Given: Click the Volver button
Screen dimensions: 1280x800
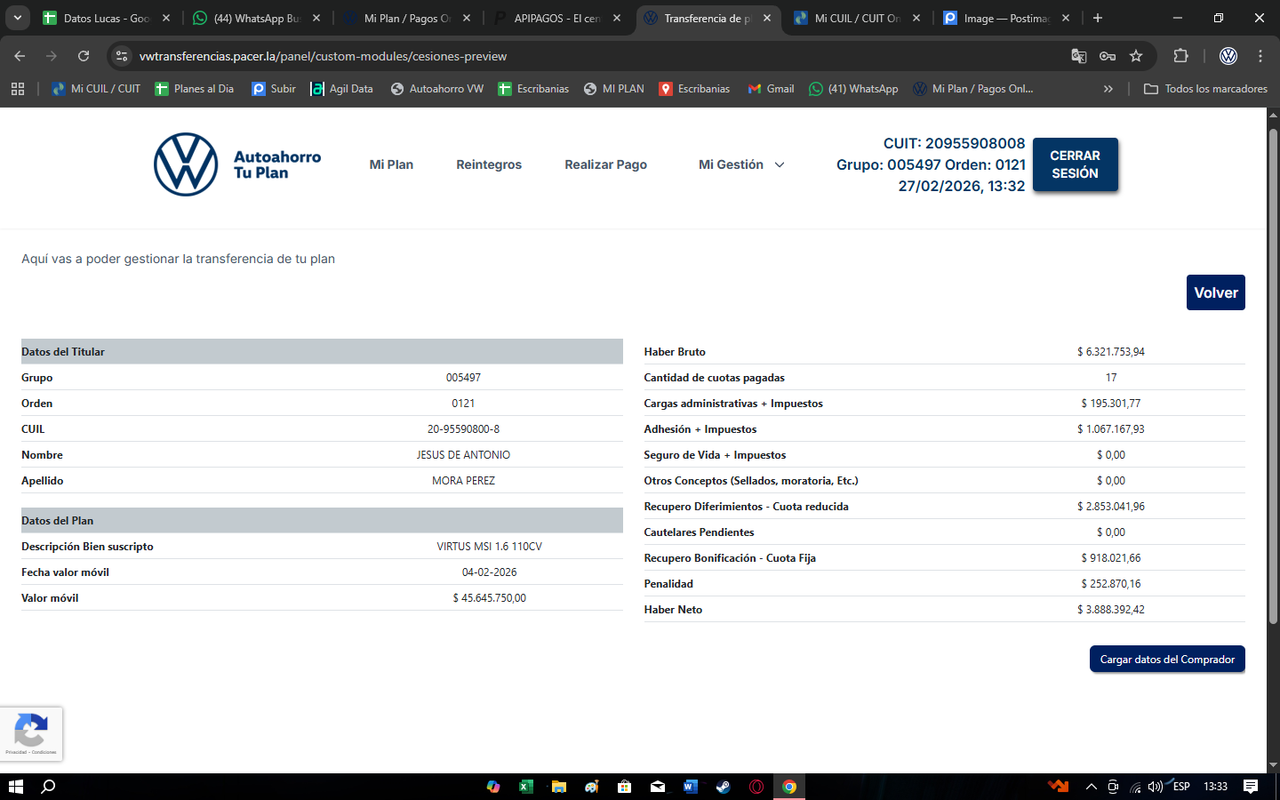Looking at the screenshot, I should (1216, 292).
